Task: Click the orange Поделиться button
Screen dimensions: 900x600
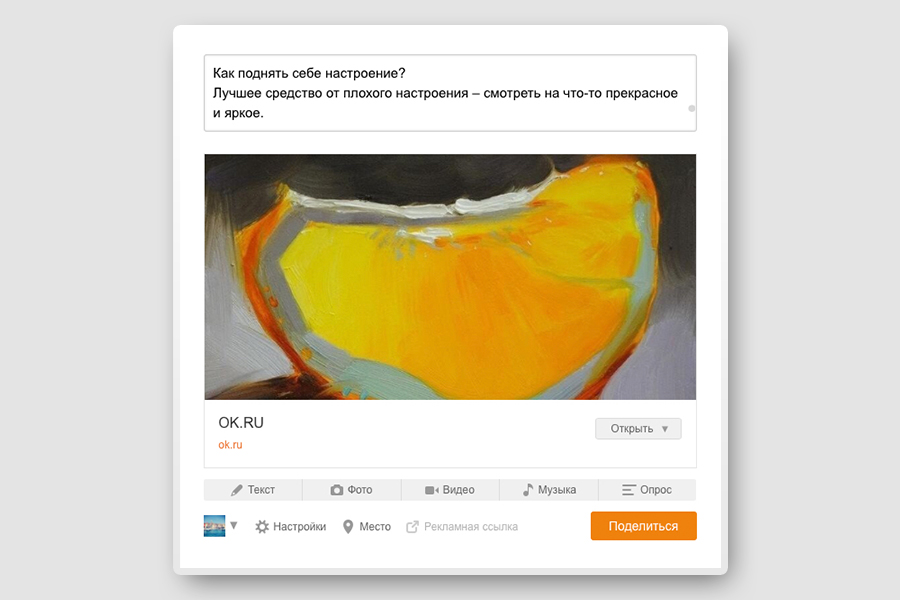Action: point(643,526)
